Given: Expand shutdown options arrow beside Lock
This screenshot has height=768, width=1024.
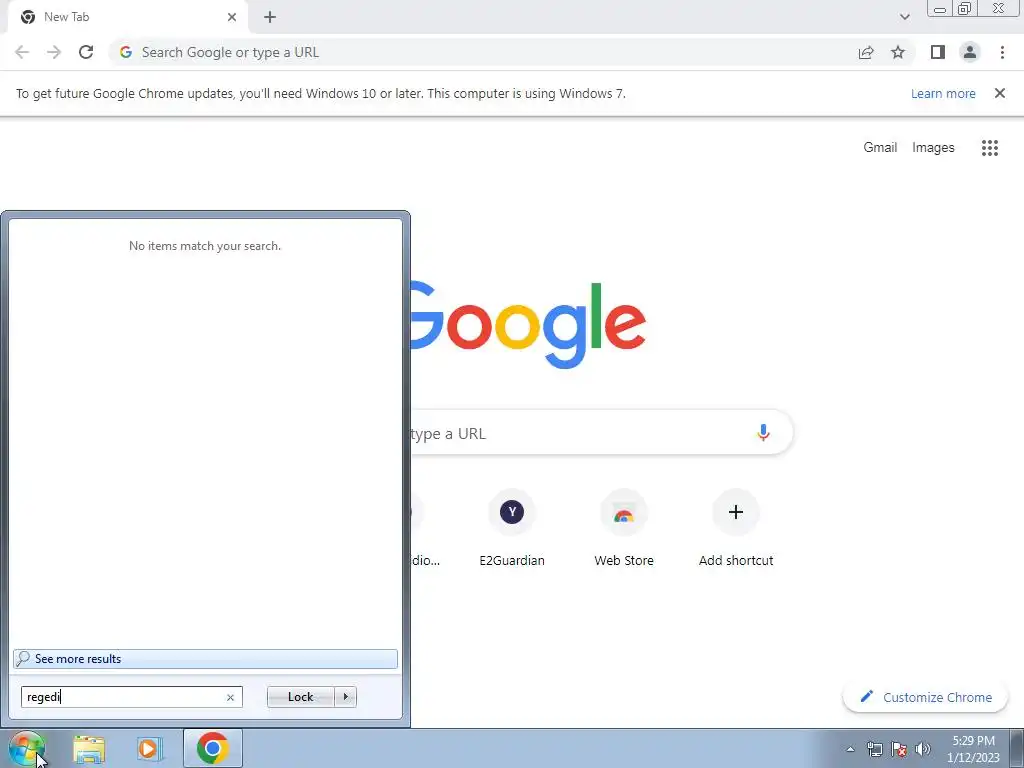Looking at the screenshot, I should (345, 697).
